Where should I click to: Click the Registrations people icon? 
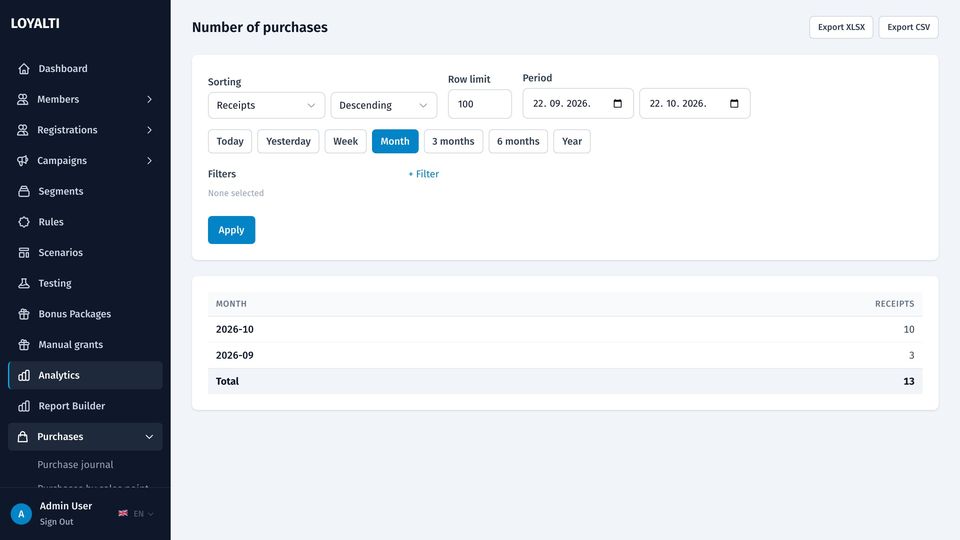[23, 130]
